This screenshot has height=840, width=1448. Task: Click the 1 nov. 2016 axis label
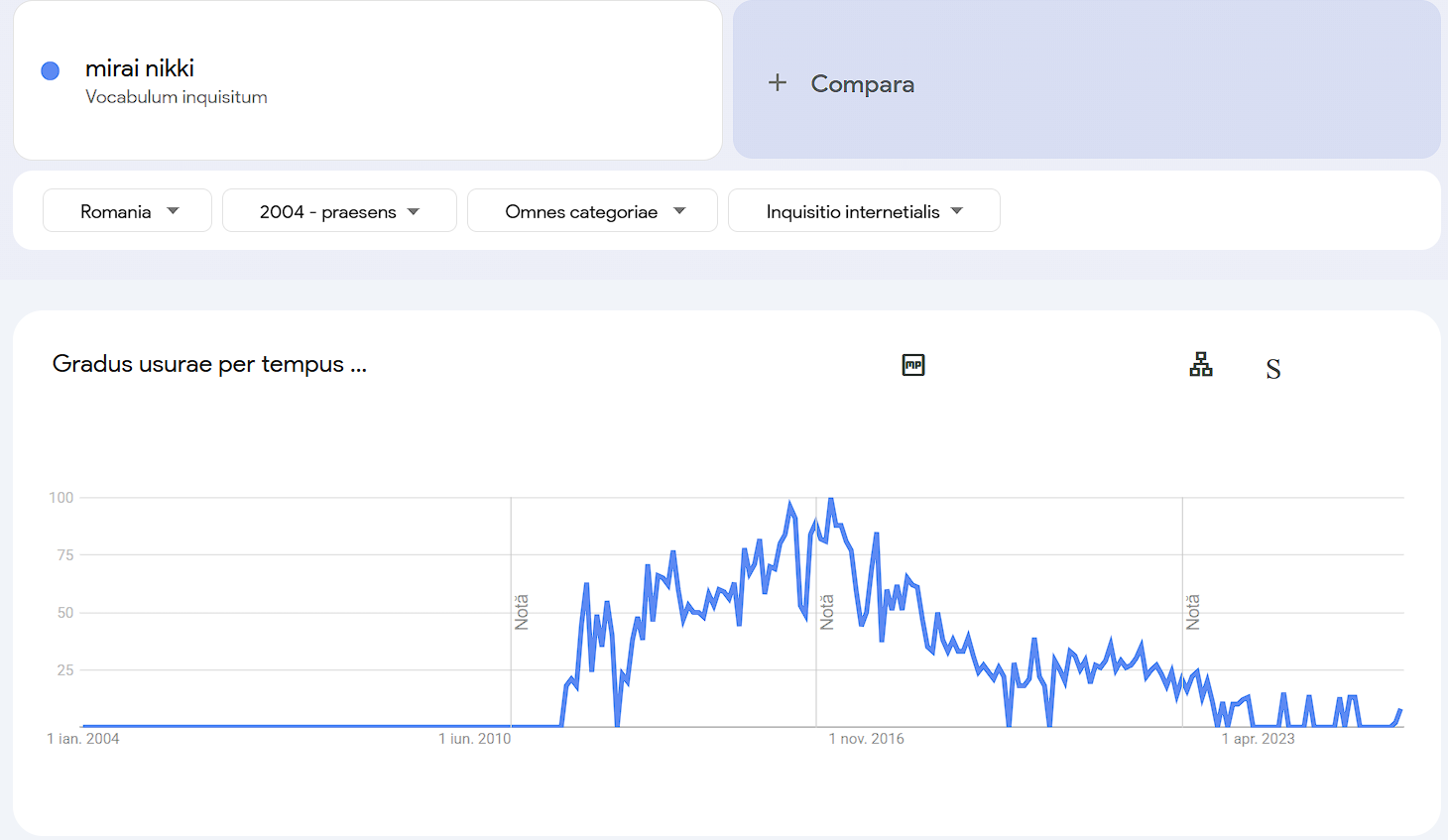867,739
